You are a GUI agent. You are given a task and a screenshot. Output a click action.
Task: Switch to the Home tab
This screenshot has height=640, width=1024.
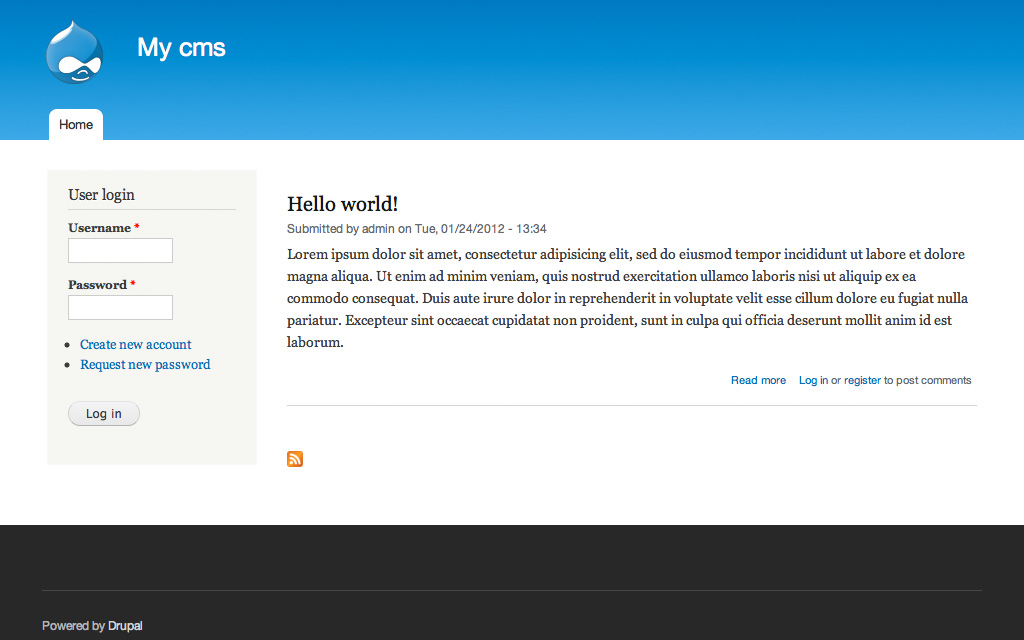pos(75,124)
